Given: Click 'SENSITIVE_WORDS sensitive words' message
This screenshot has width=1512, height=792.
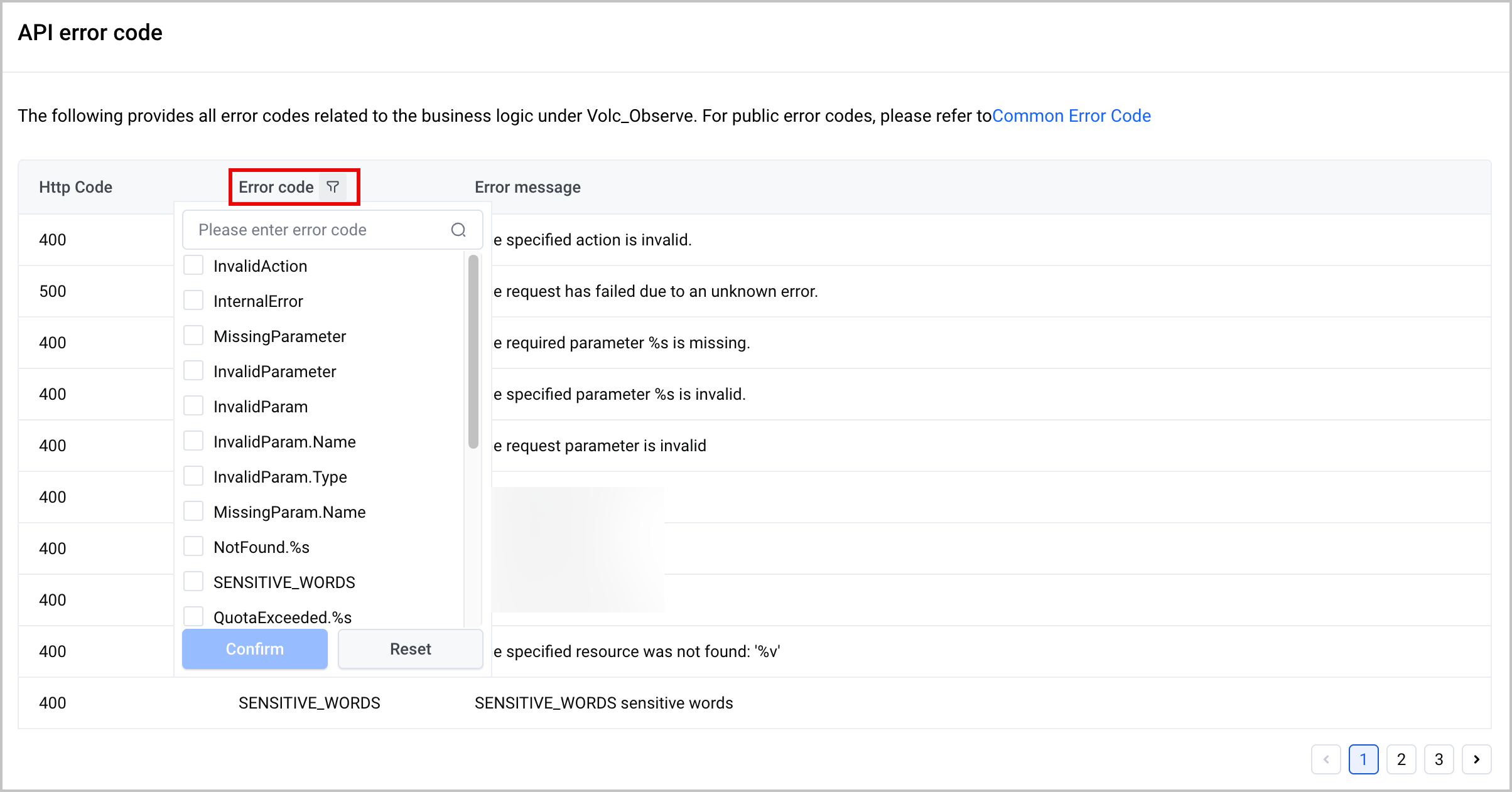Looking at the screenshot, I should tap(604, 703).
